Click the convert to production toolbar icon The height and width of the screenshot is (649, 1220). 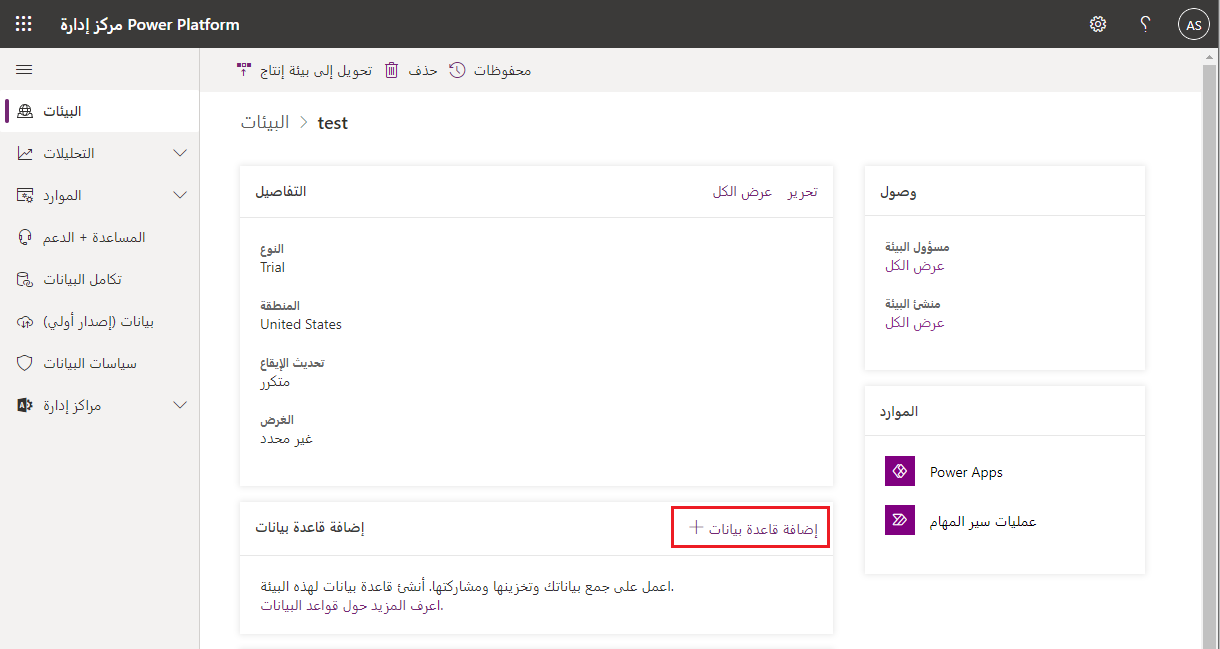click(243, 70)
